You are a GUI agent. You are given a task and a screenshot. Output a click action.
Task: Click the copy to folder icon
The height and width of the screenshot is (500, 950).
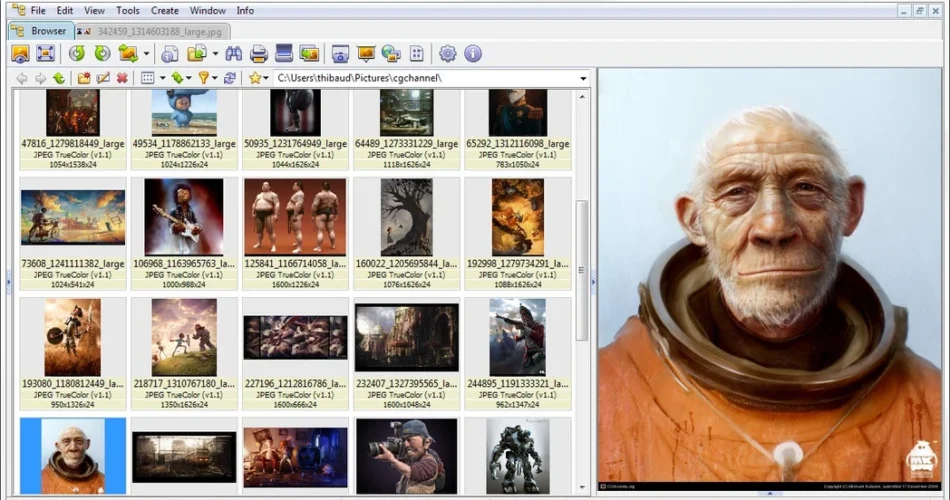tap(196, 53)
